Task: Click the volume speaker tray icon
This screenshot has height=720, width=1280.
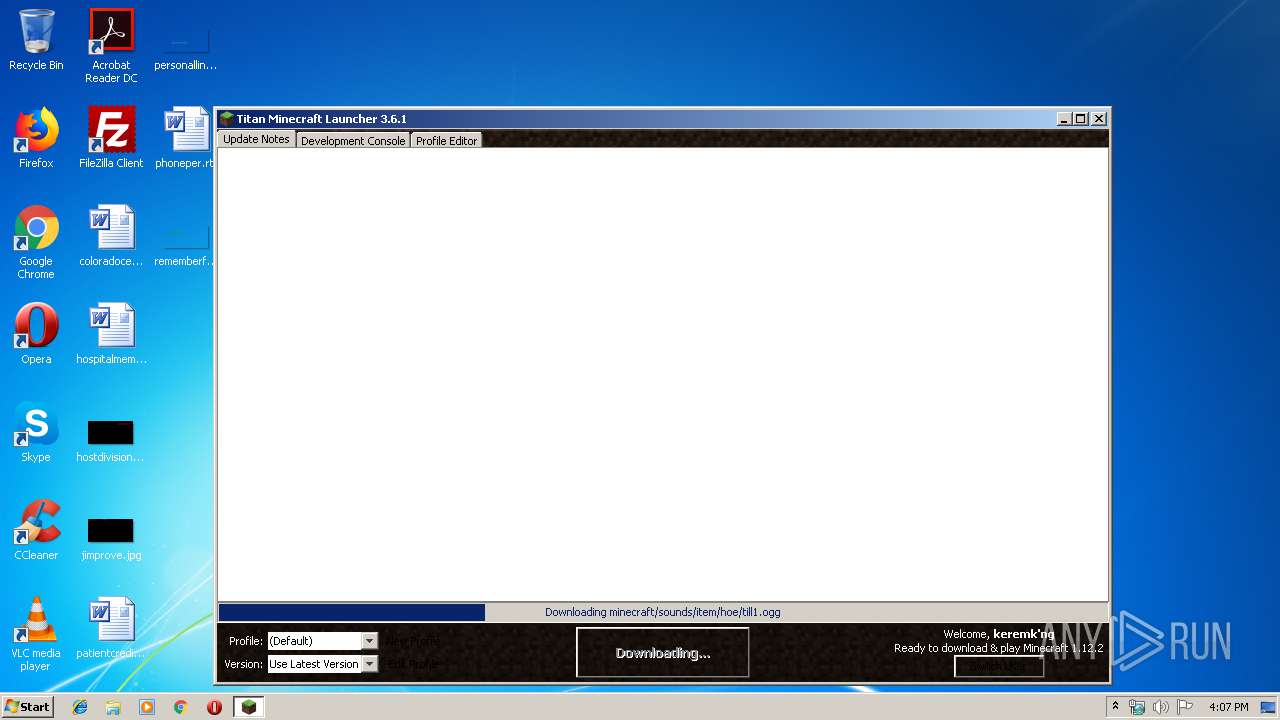Action: (x=1161, y=707)
